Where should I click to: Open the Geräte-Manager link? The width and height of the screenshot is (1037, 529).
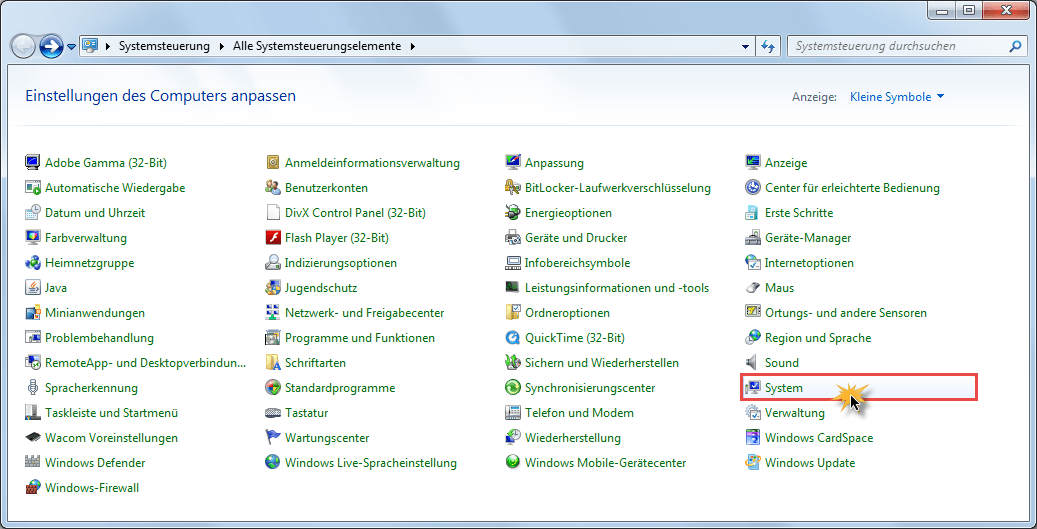click(808, 237)
